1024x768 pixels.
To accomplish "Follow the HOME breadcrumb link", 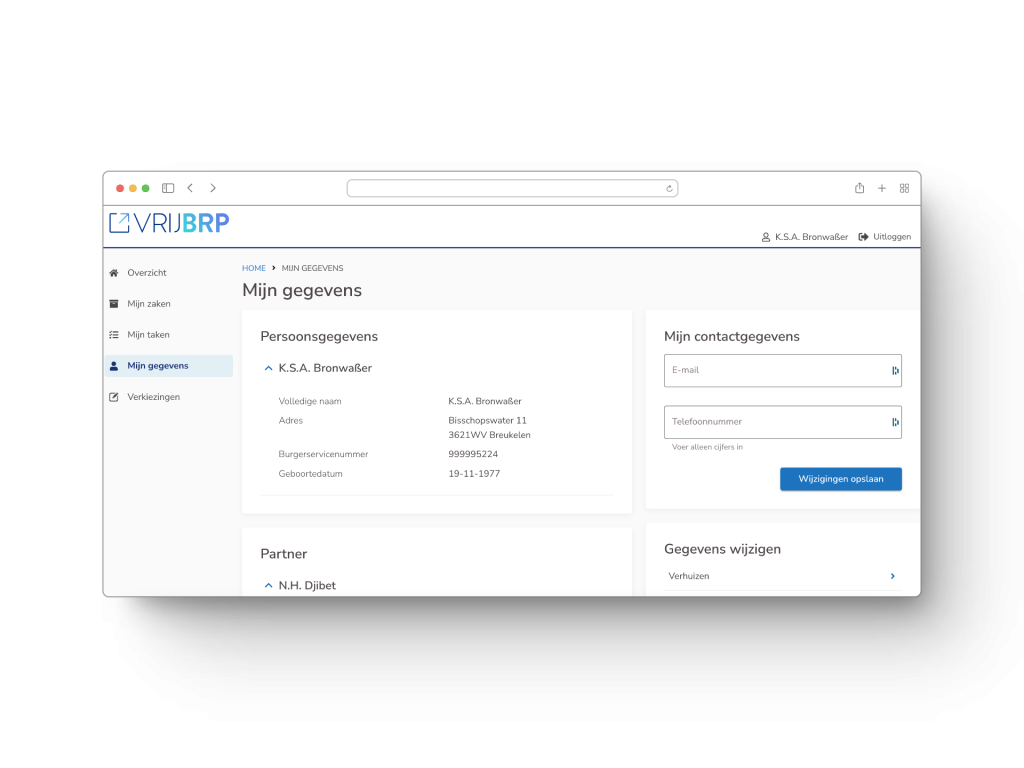I will point(254,268).
